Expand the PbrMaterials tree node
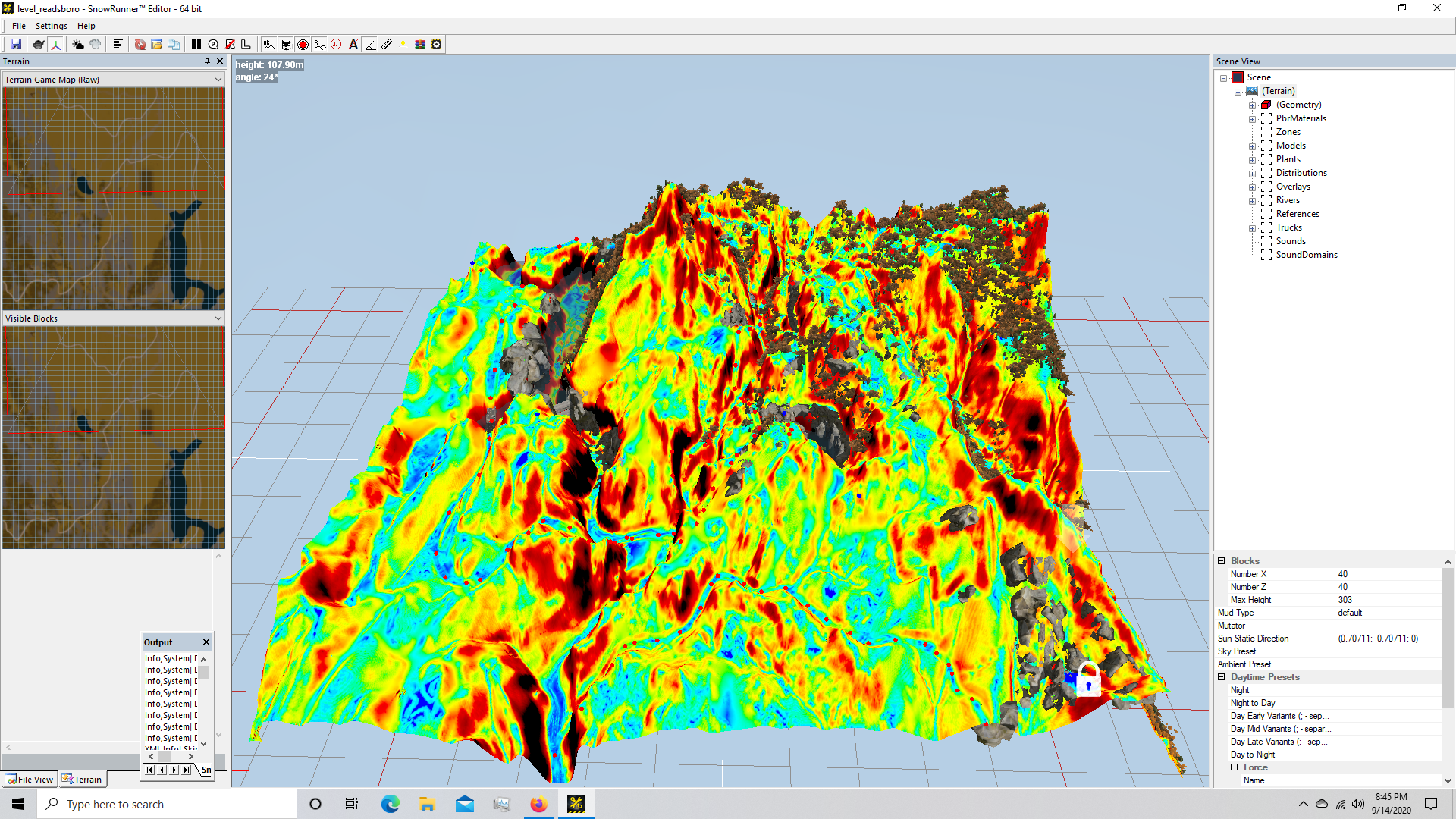1456x819 pixels. (x=1252, y=119)
